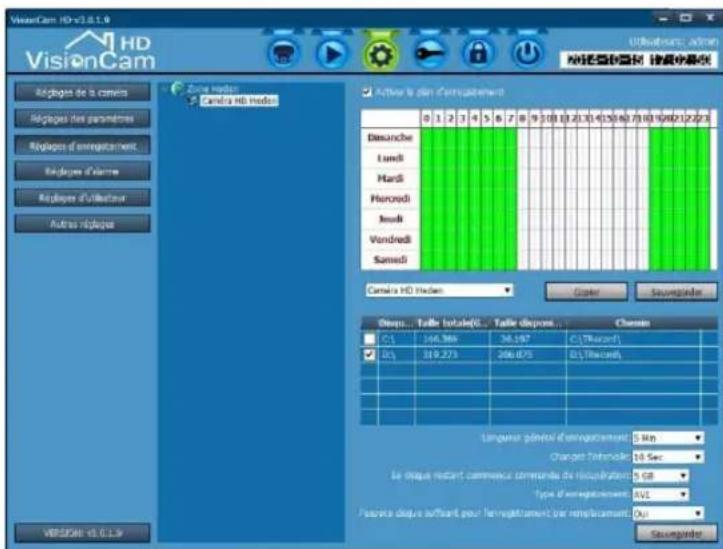Open the Oui overwrite dropdown
The image size is (723, 549).
668,513
